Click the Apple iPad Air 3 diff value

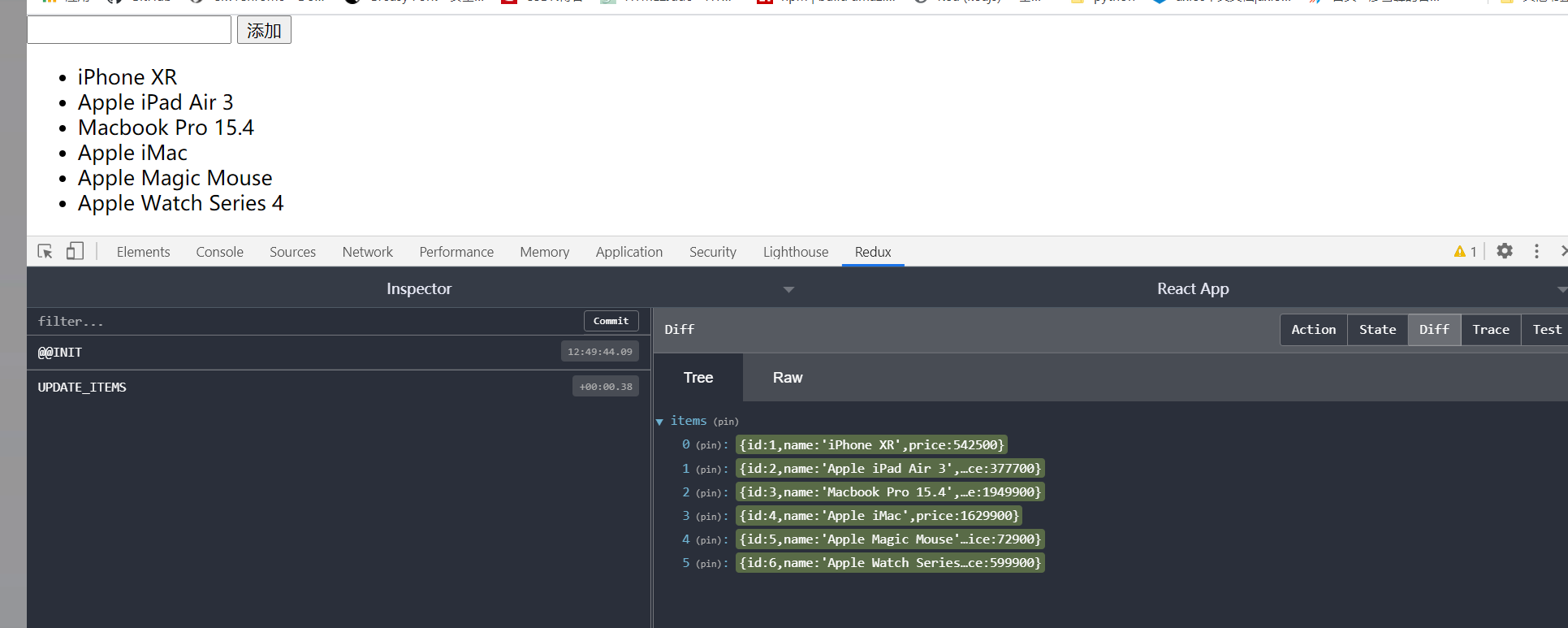890,469
